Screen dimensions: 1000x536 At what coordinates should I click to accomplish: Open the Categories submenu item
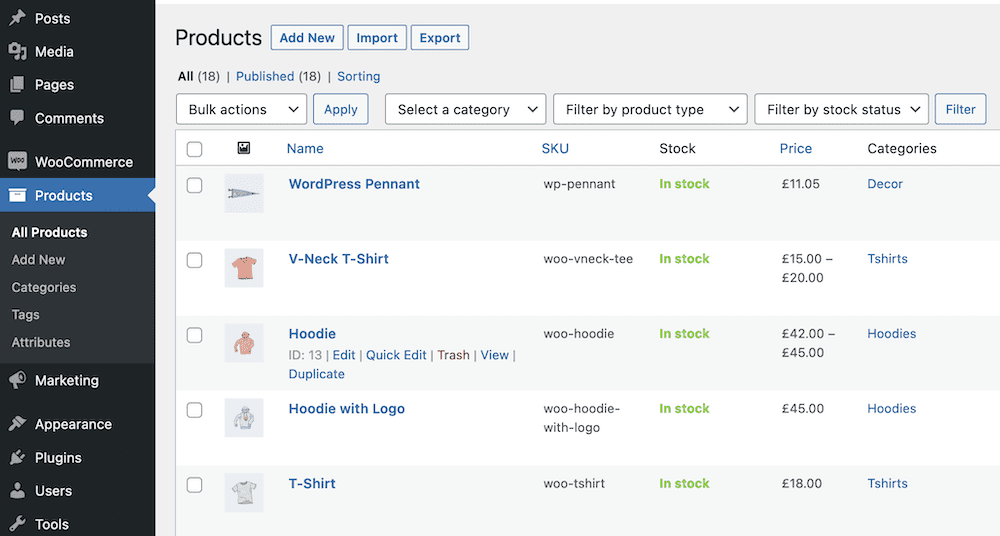tap(44, 287)
